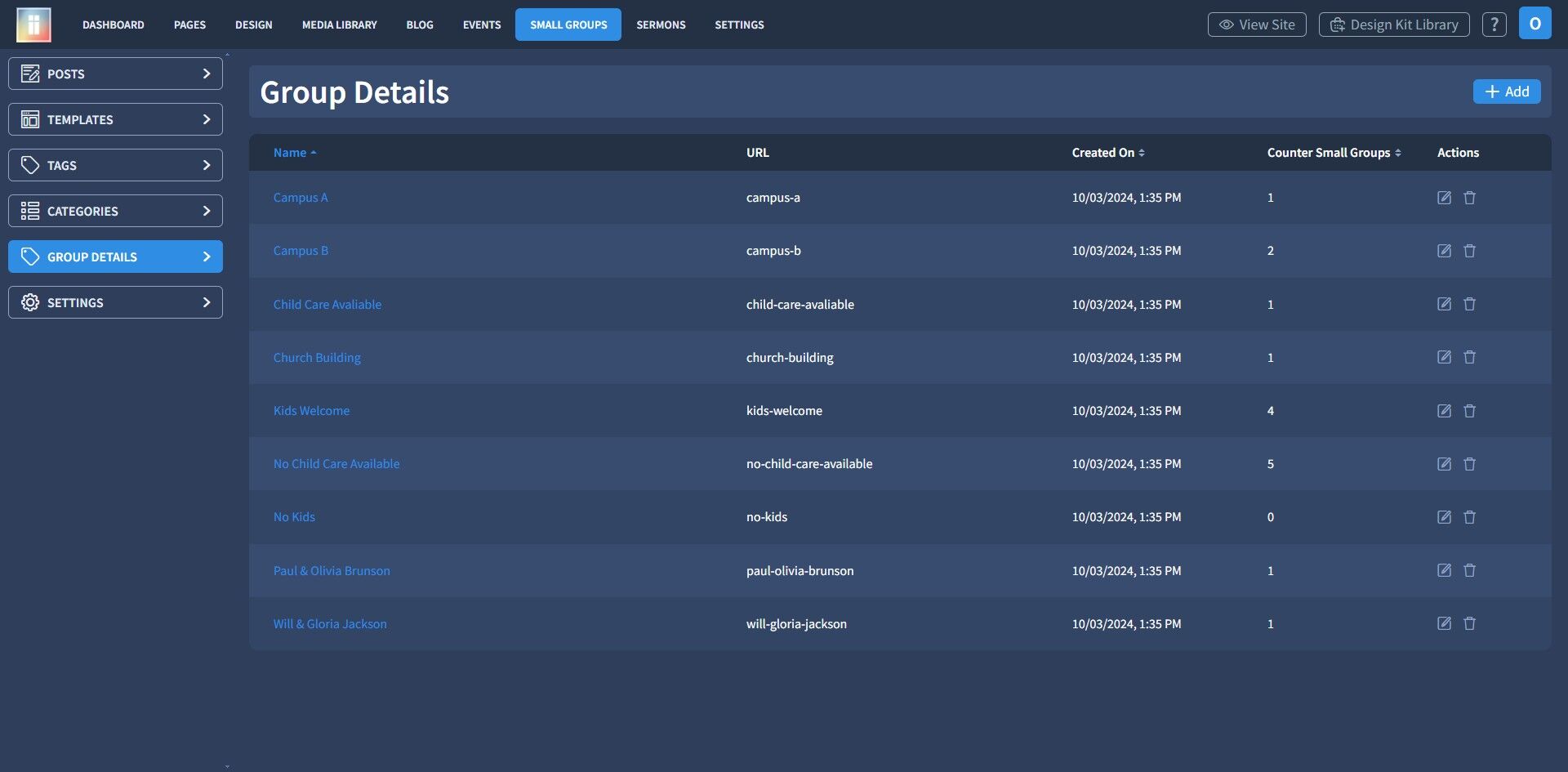1568x772 pixels.
Task: Edit the Campus A group detail
Action: (x=1444, y=198)
